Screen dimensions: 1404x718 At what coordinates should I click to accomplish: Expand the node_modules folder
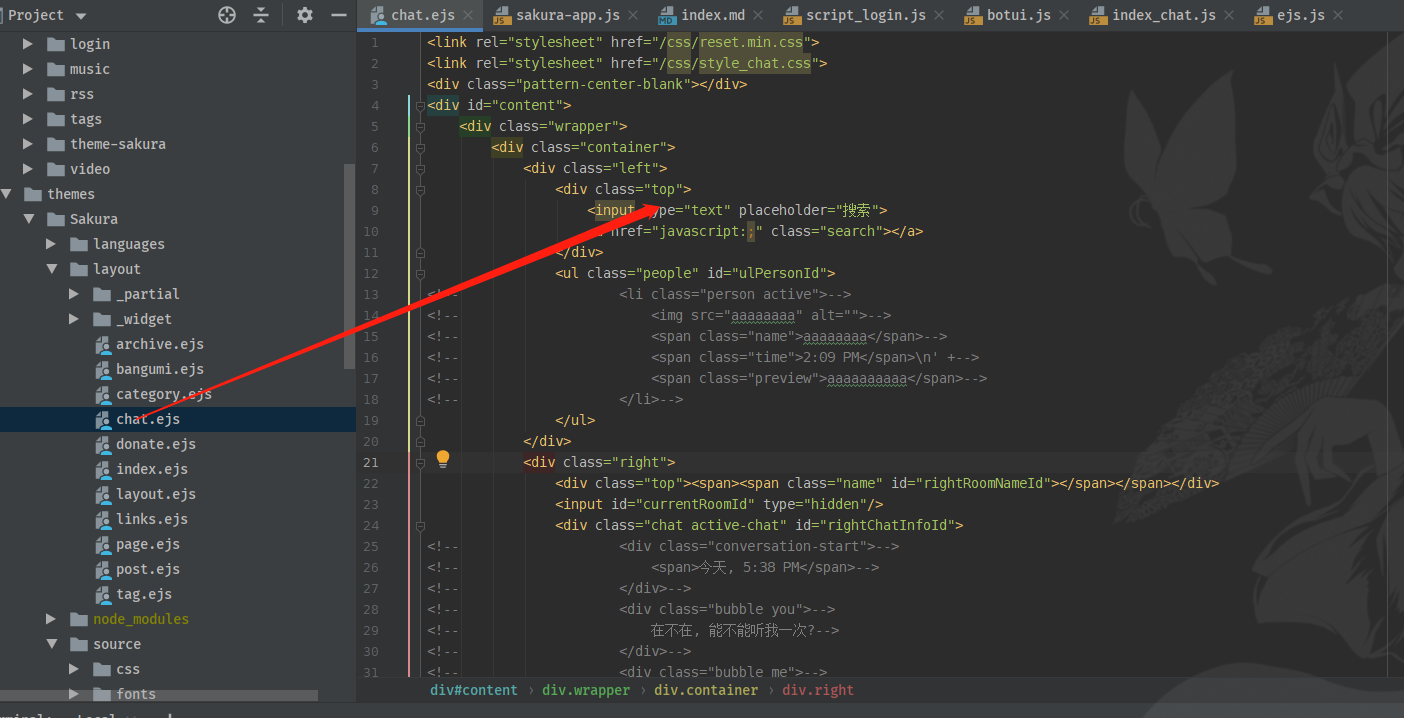pos(51,619)
